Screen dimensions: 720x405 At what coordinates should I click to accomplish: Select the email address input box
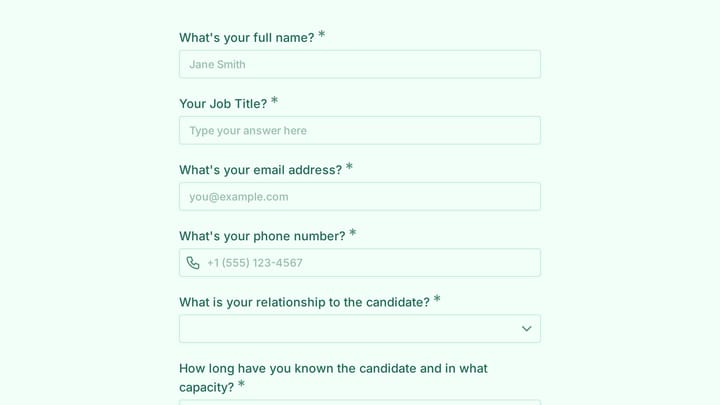pos(360,197)
